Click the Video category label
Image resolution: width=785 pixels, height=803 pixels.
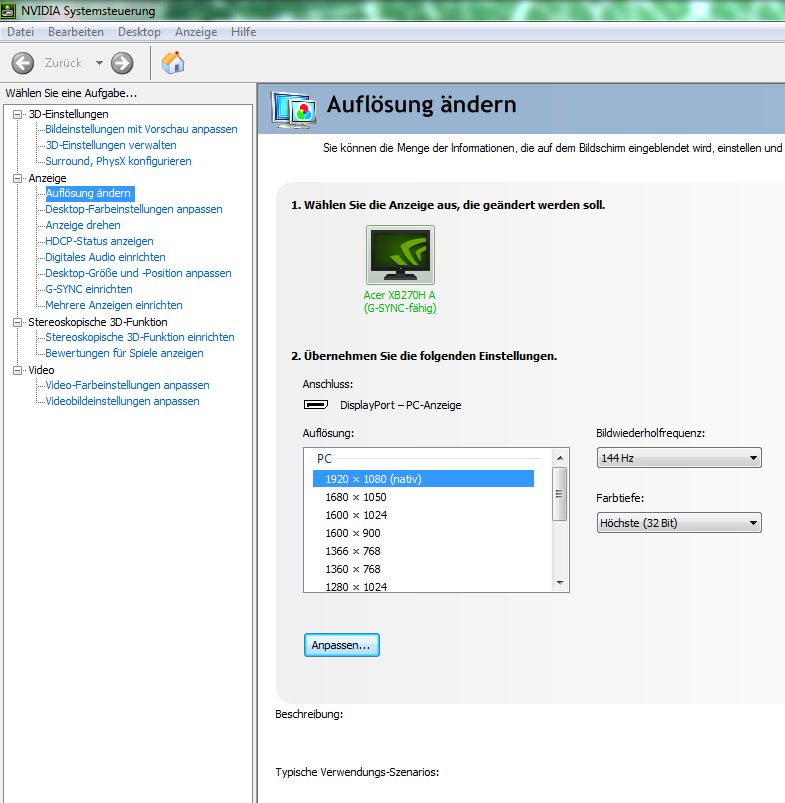click(x=41, y=370)
